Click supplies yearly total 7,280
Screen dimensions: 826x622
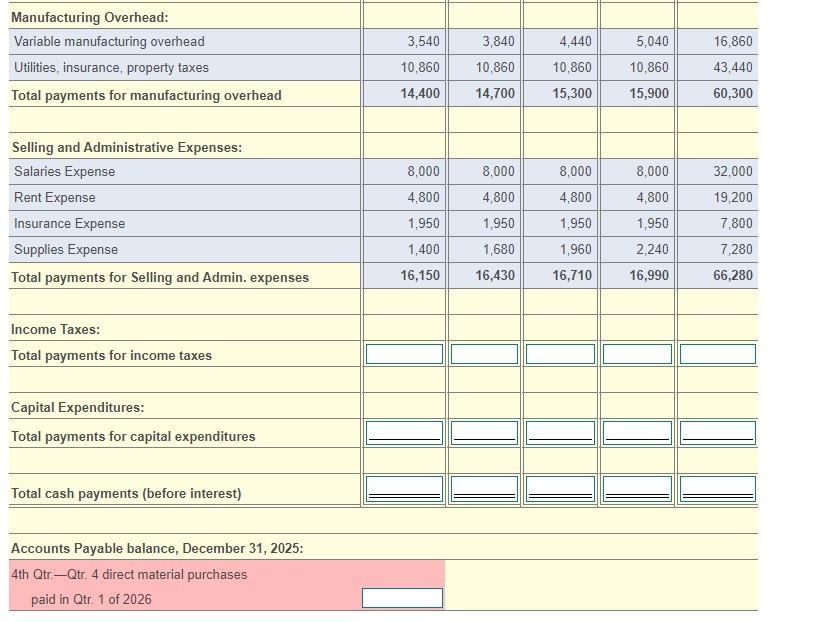point(736,249)
